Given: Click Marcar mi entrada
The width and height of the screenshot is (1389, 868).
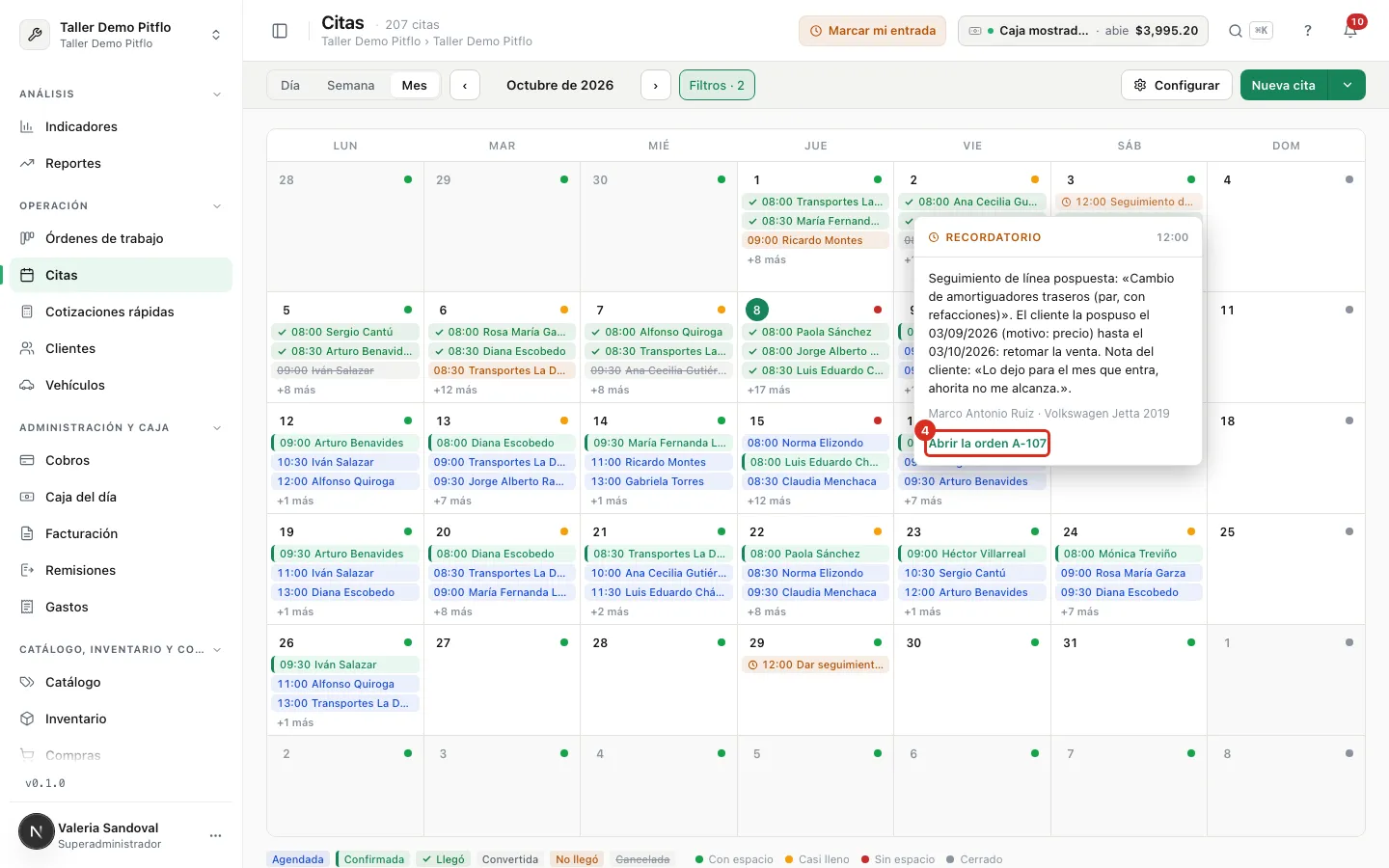Looking at the screenshot, I should click(x=872, y=31).
